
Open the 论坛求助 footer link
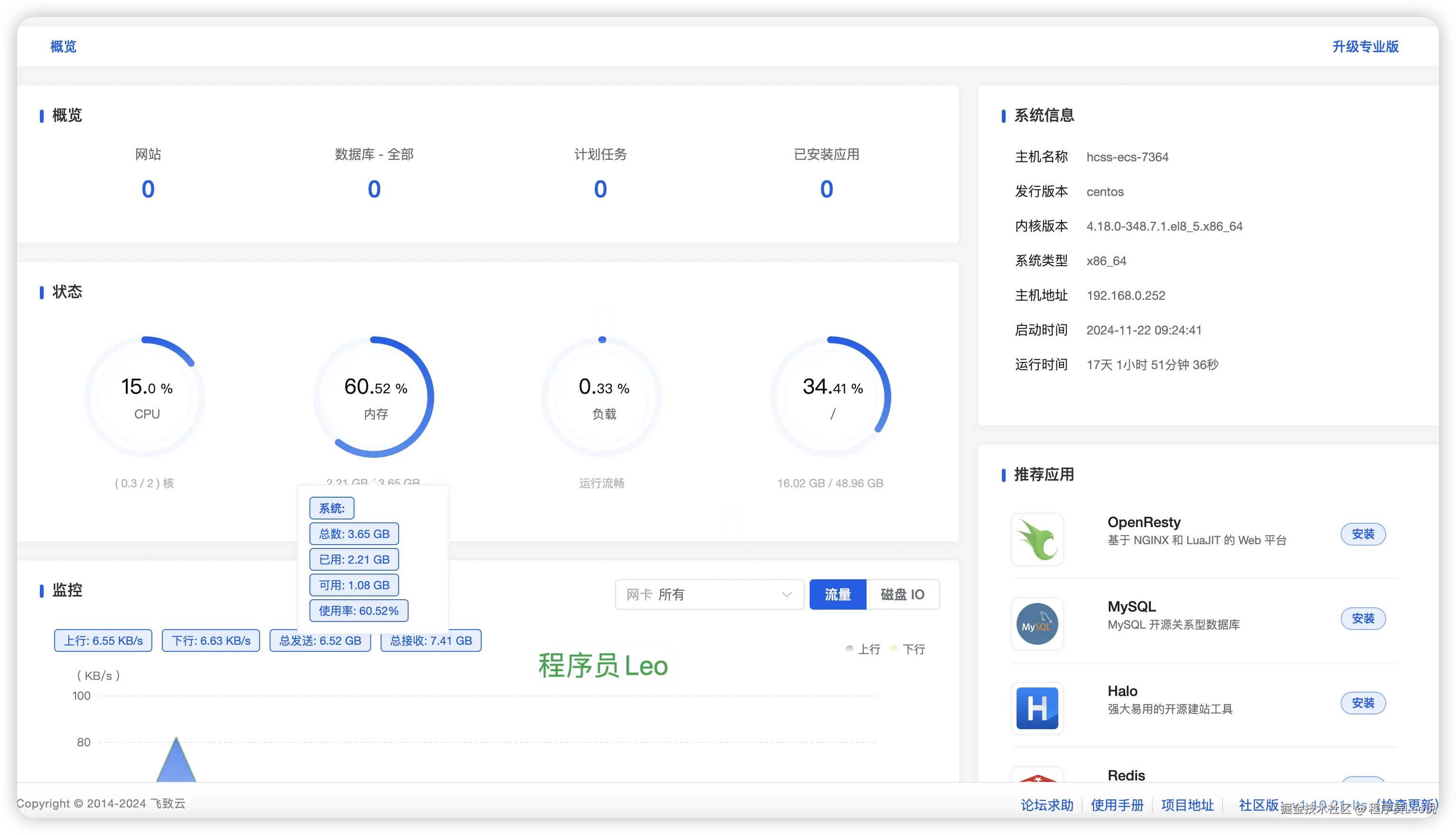click(x=1047, y=805)
